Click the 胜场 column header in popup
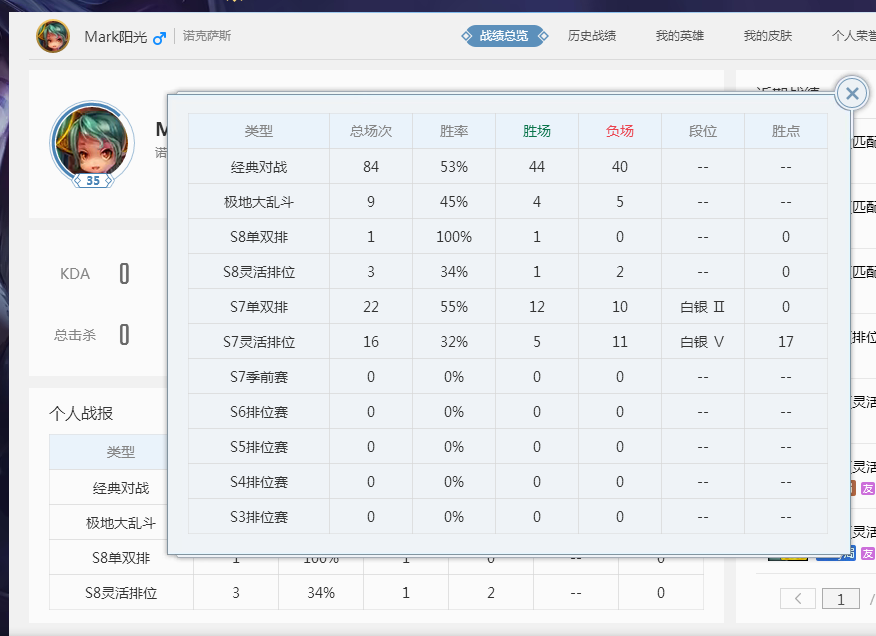876x636 pixels. point(537,131)
